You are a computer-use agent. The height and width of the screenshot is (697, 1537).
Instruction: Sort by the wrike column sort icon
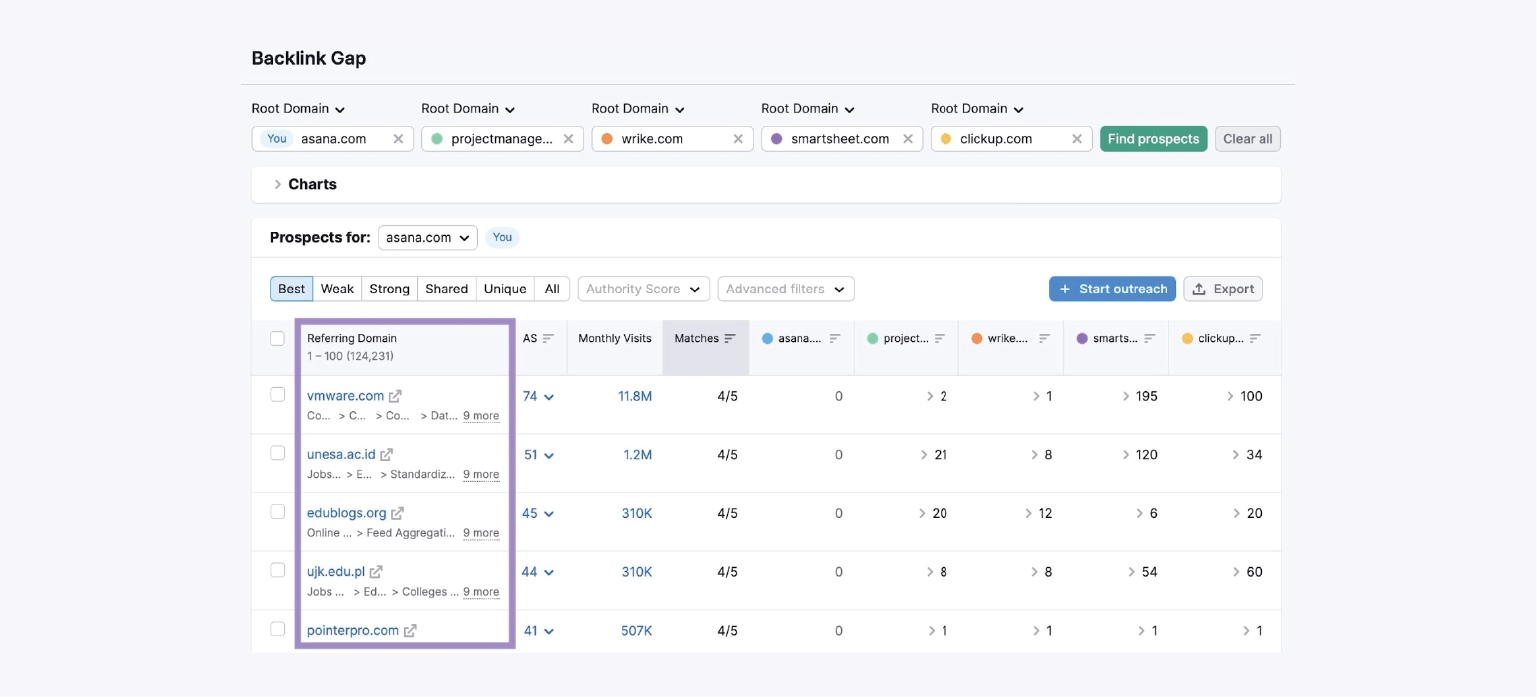[1044, 339]
